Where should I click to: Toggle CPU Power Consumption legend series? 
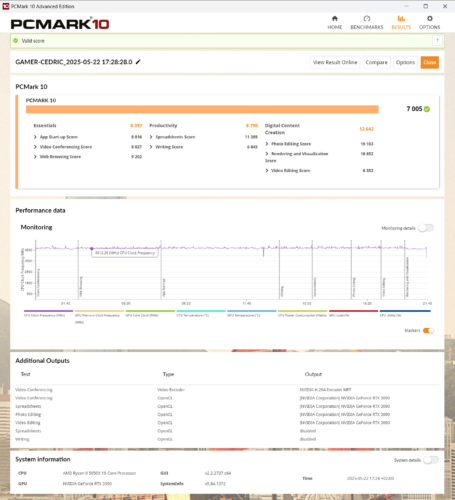point(303,313)
